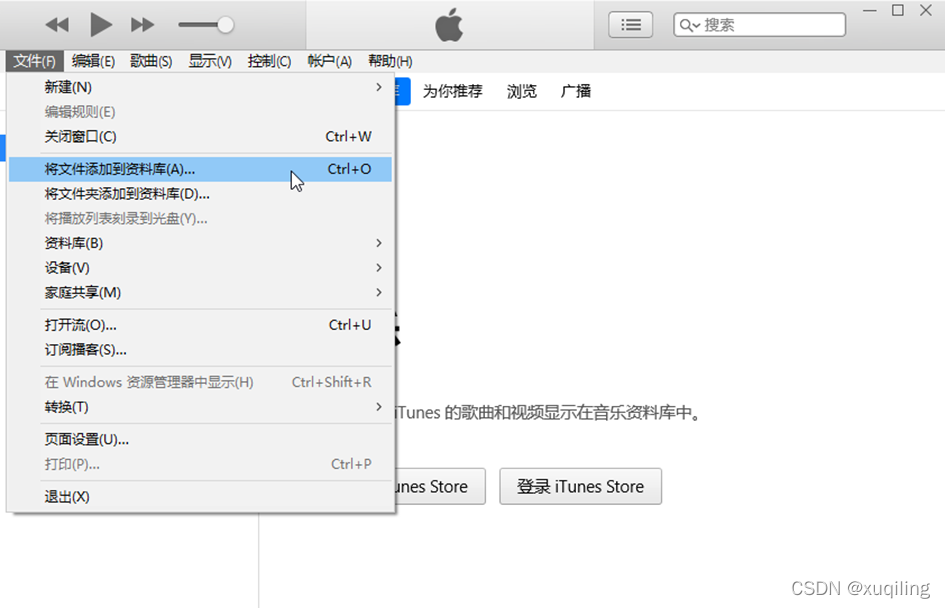The image size is (945, 608).
Task: Click the Apple logo in the display
Action: tap(449, 25)
